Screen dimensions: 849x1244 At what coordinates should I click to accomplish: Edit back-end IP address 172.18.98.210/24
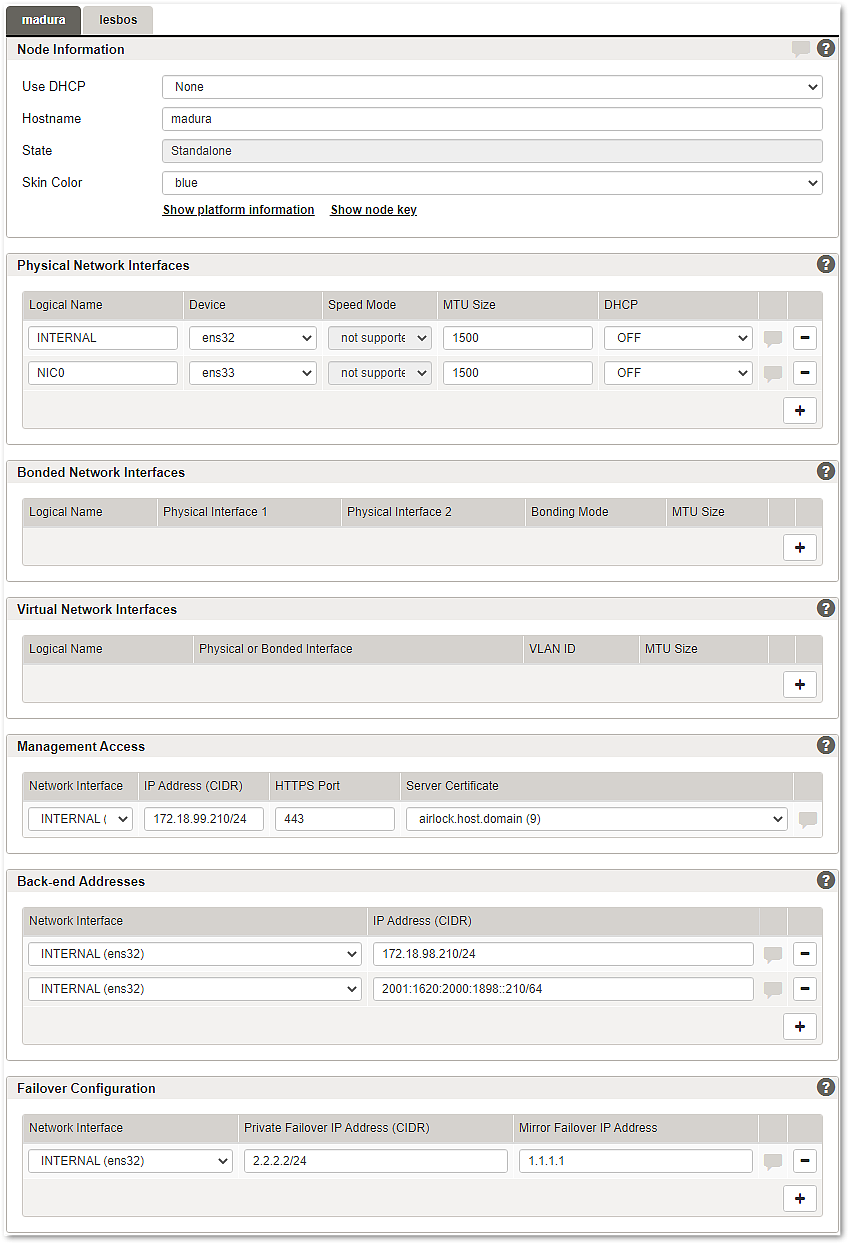coord(564,954)
